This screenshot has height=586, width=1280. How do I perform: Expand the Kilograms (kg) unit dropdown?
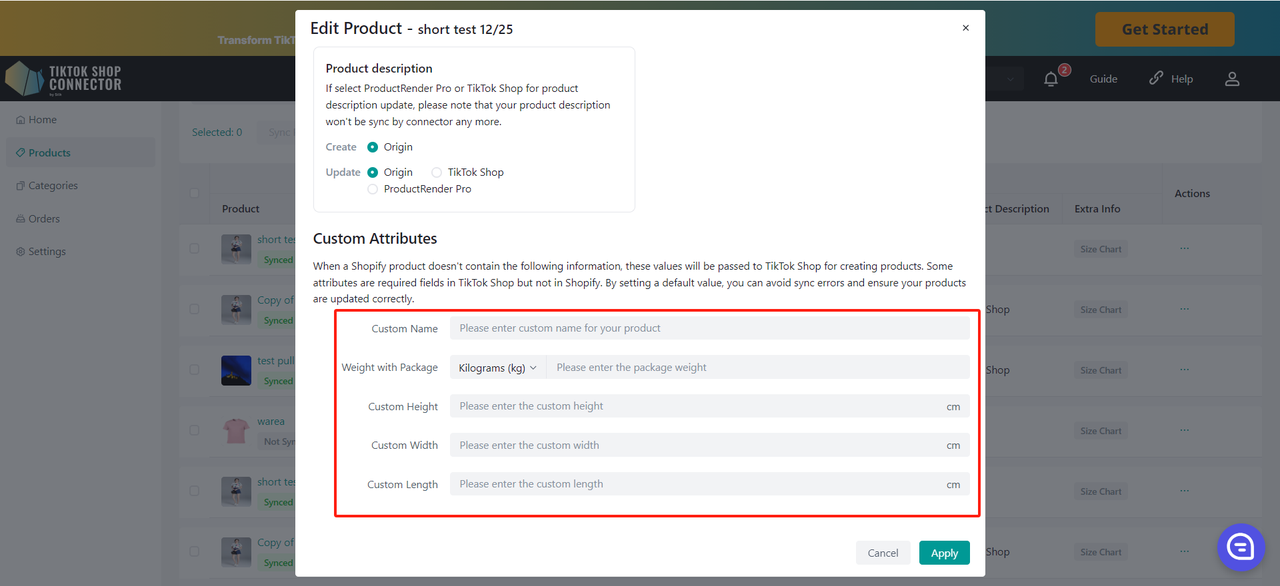497,368
